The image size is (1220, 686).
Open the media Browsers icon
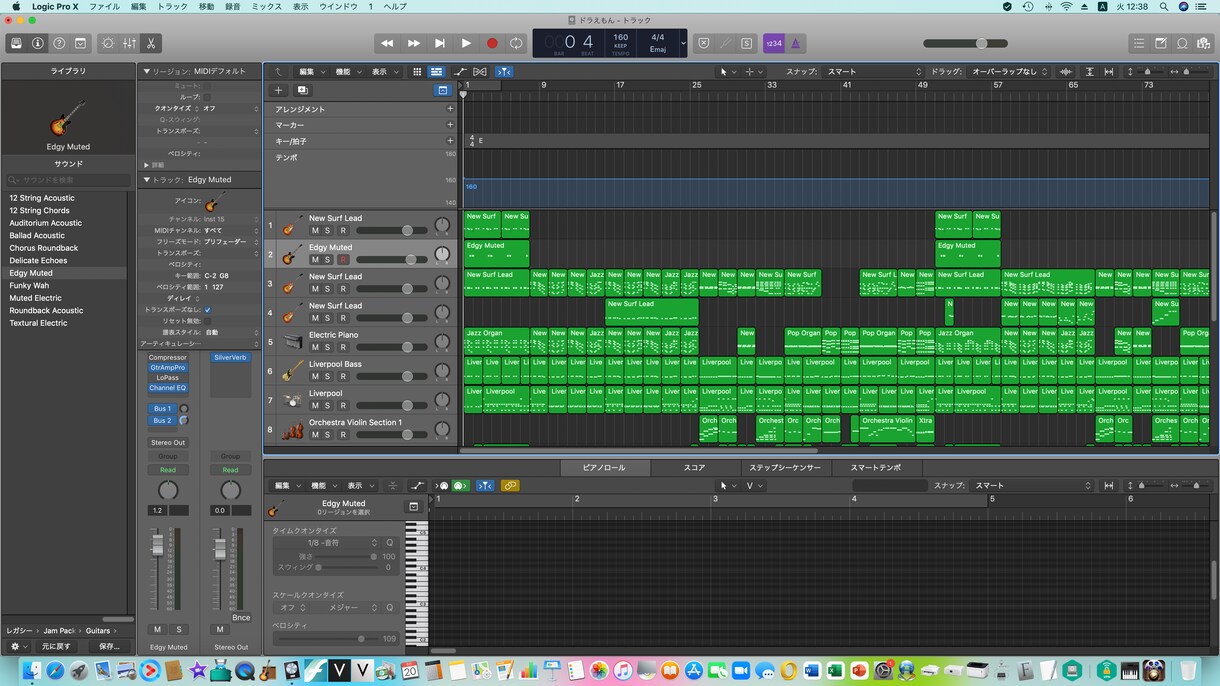pos(1203,43)
